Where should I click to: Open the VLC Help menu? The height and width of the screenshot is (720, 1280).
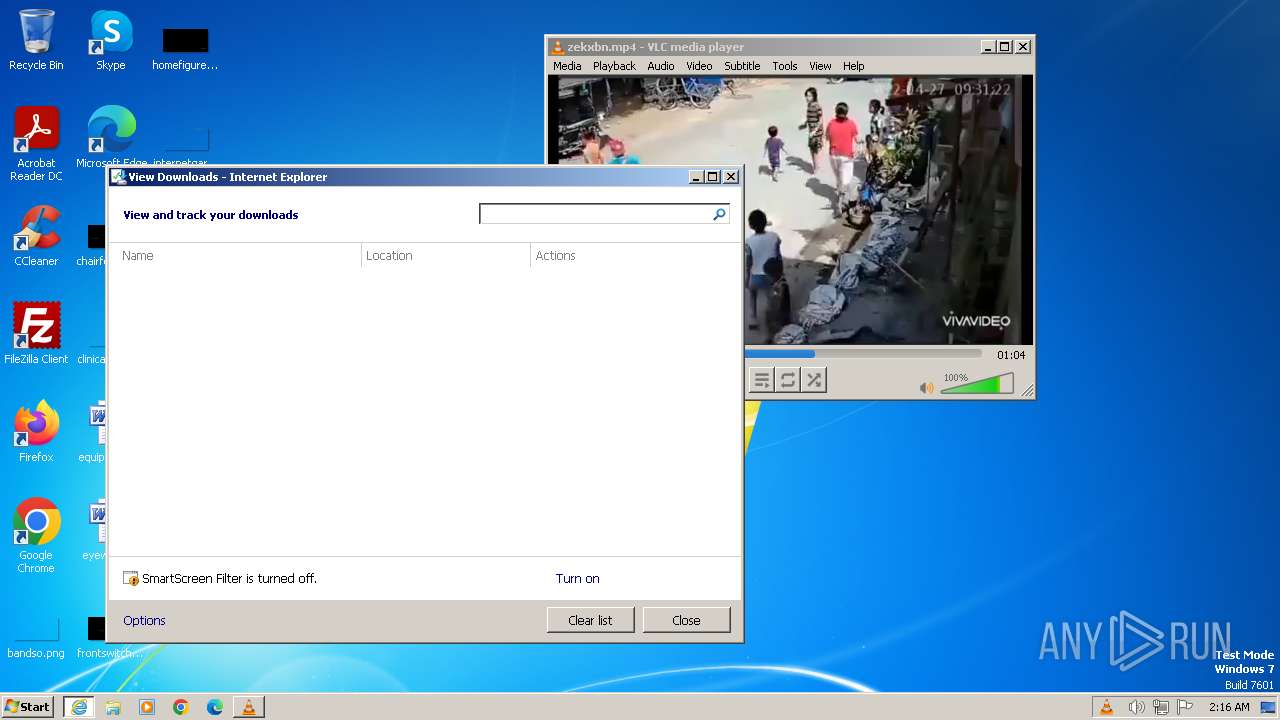(x=853, y=66)
